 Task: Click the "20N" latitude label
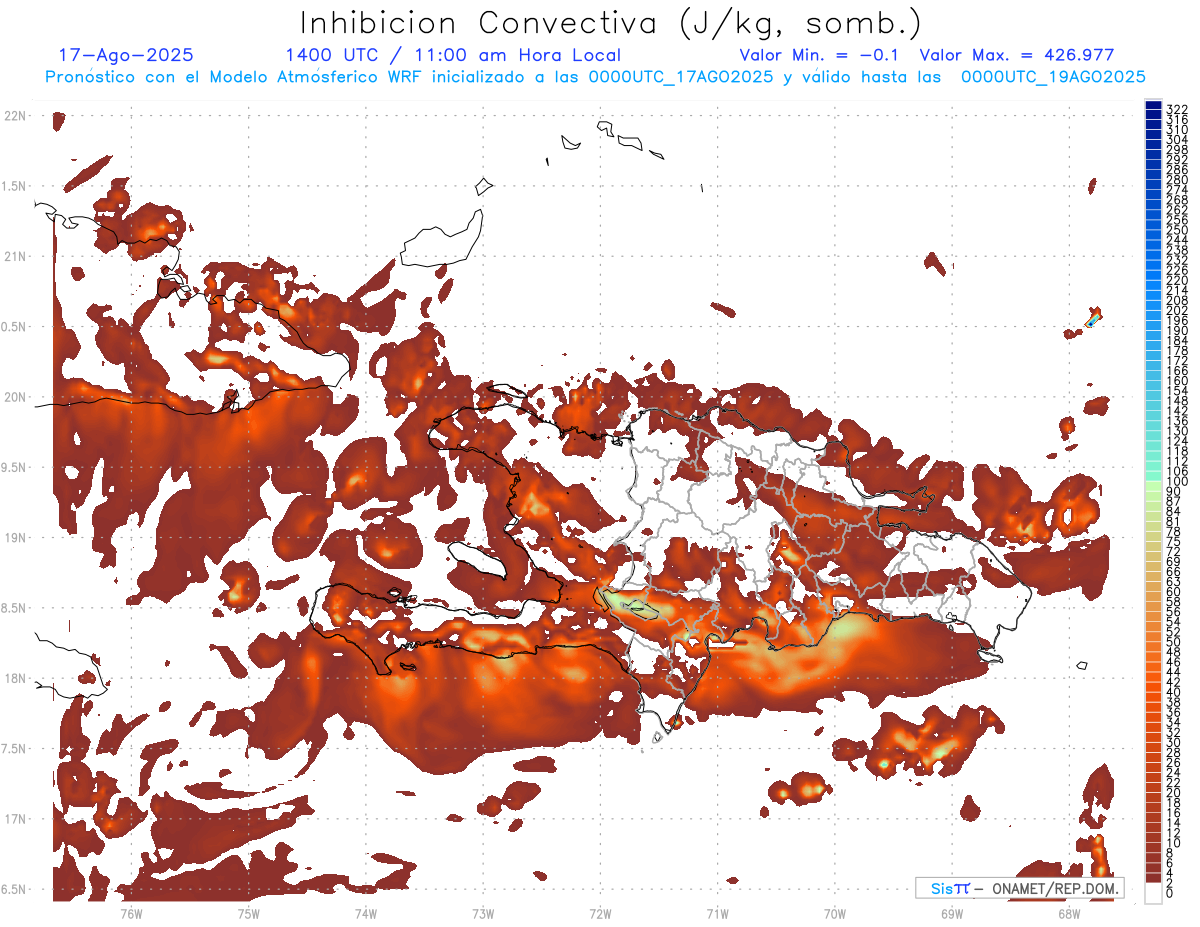(x=15, y=397)
